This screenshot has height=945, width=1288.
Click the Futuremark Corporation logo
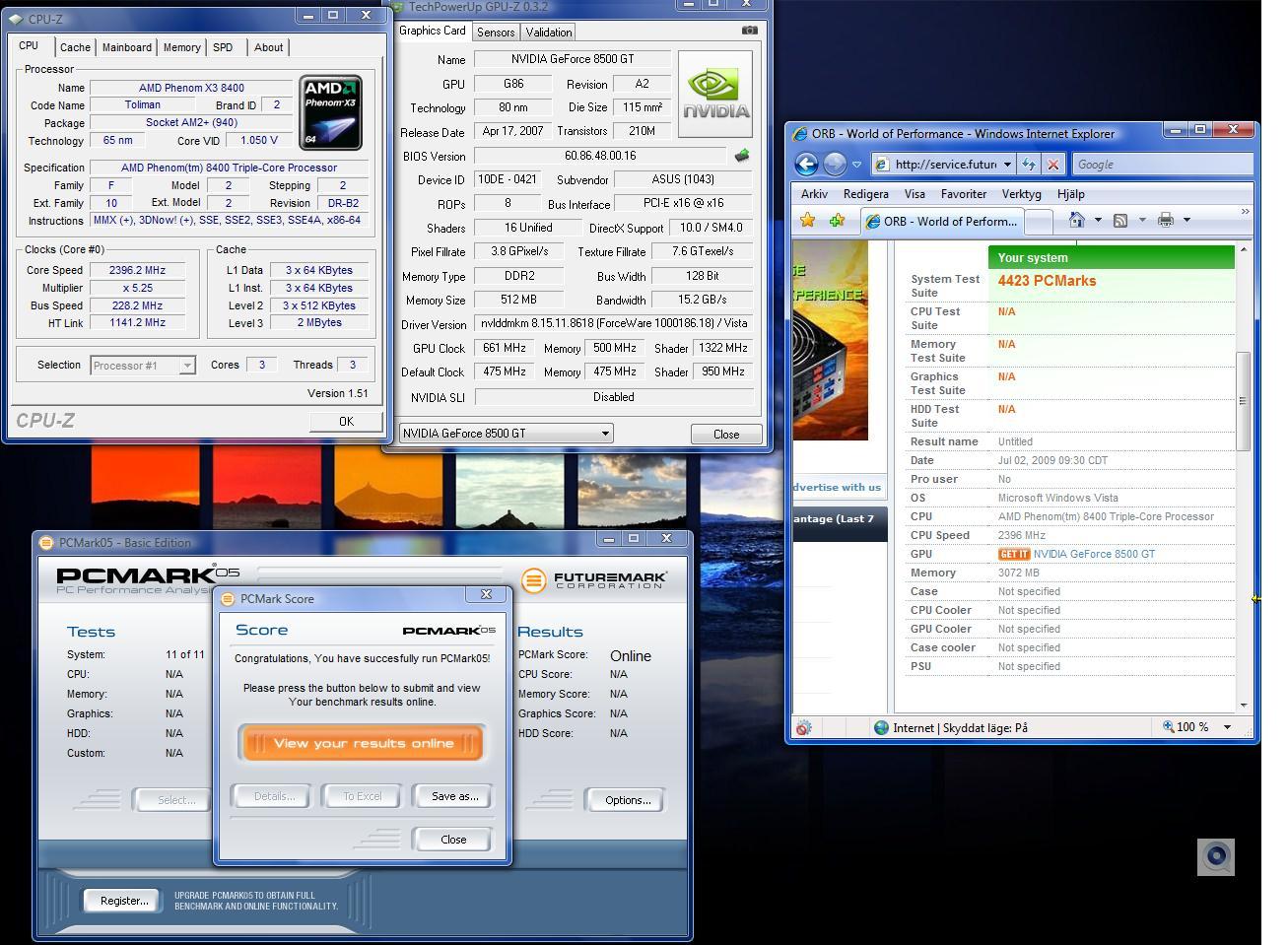click(x=593, y=580)
